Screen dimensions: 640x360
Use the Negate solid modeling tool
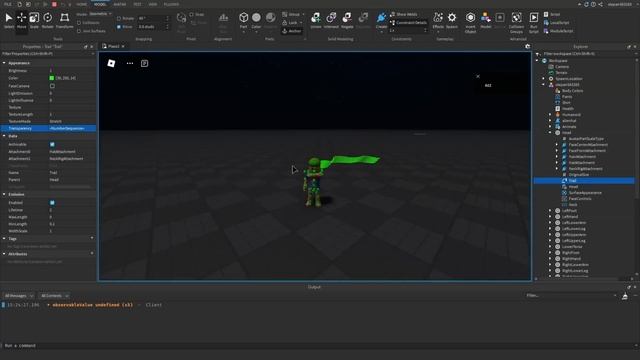347,20
